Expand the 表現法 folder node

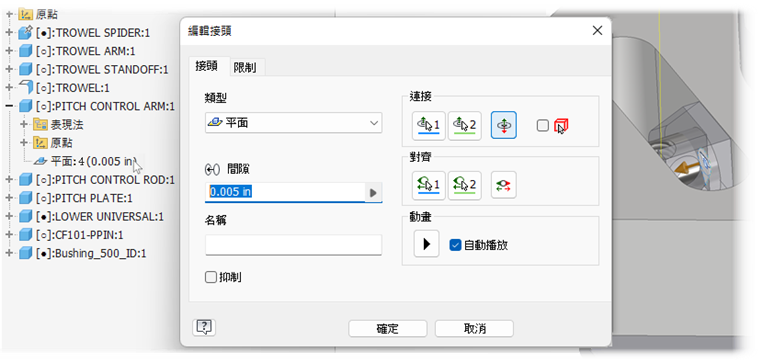tap(25, 125)
